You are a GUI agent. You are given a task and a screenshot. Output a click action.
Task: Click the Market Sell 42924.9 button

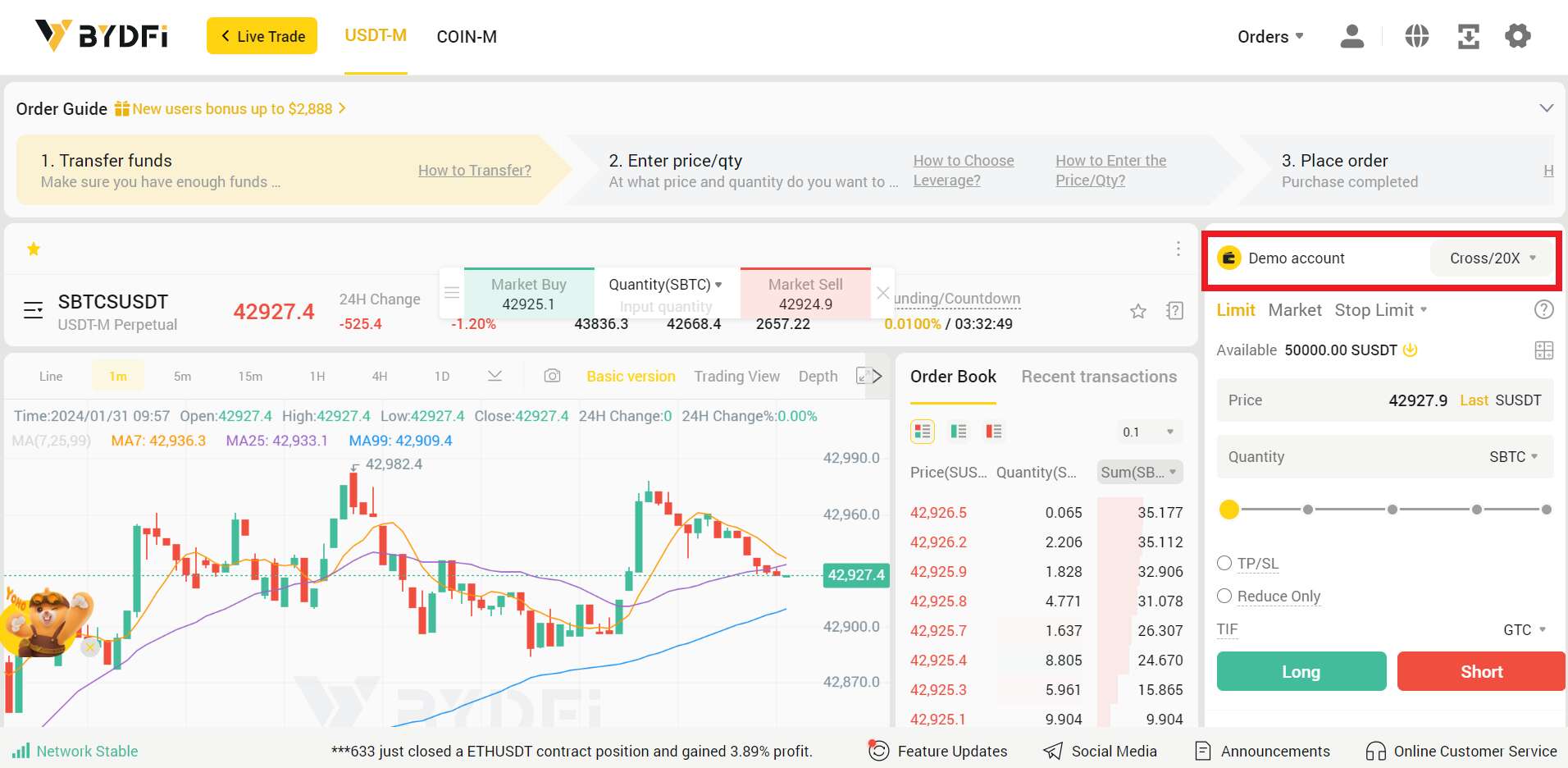coord(805,294)
